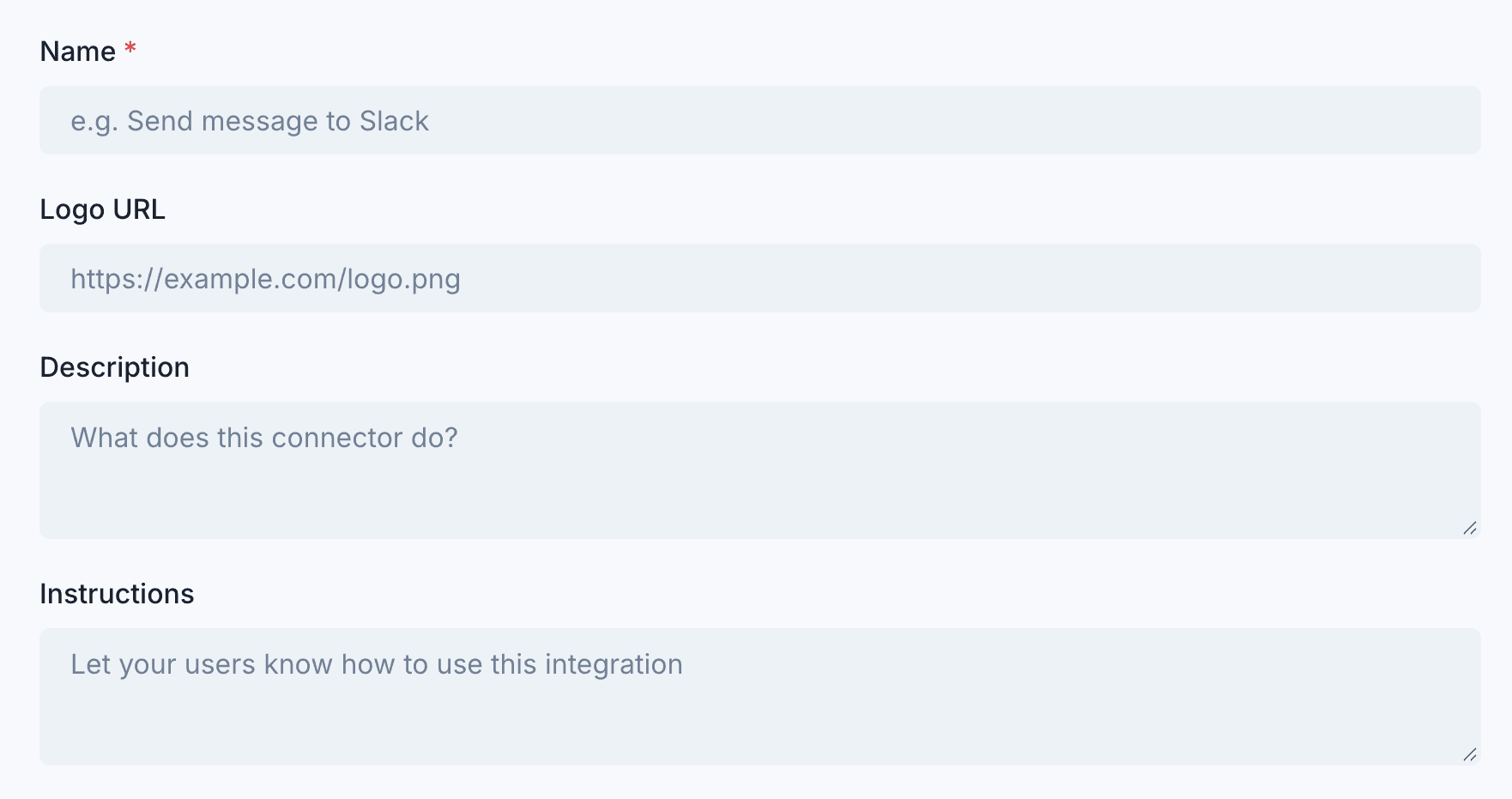
Task: Click the "What does this connector do?" placeholder
Action: coord(264,438)
